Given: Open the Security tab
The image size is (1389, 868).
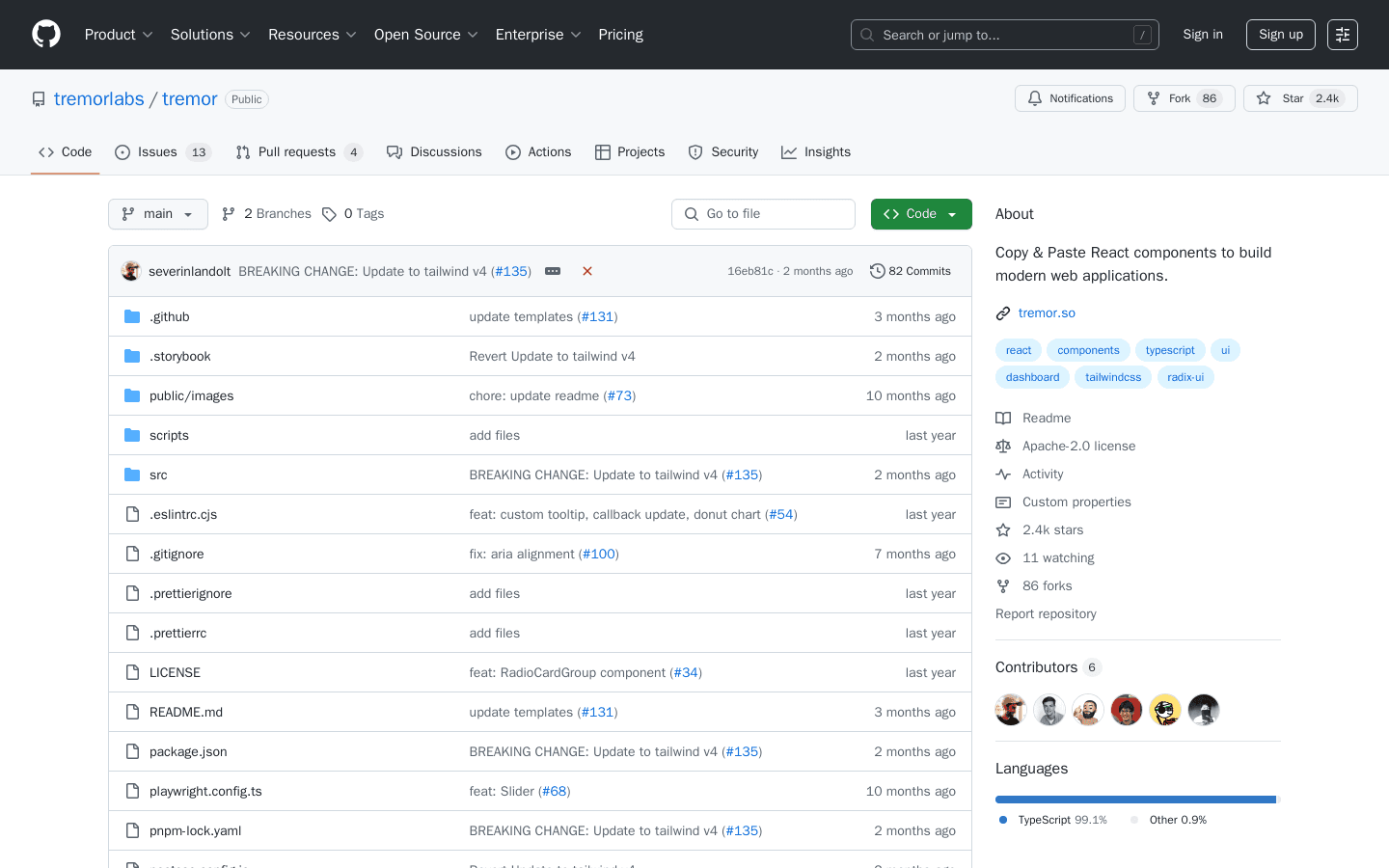Looking at the screenshot, I should (x=723, y=152).
